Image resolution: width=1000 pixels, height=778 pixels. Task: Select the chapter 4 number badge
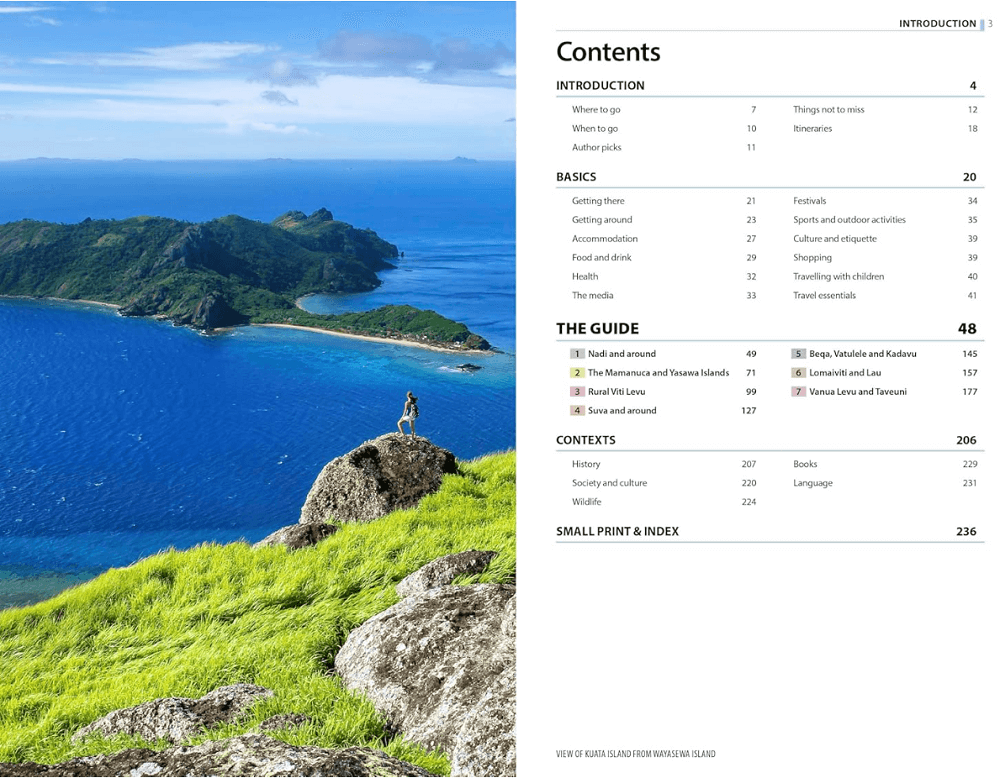click(577, 411)
